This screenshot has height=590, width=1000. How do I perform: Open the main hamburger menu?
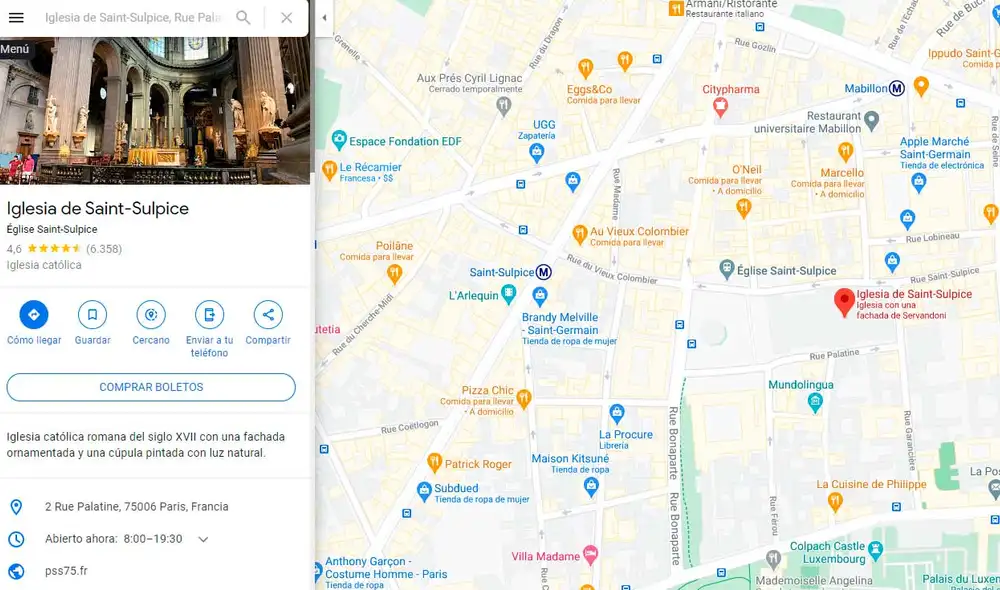pos(16,17)
